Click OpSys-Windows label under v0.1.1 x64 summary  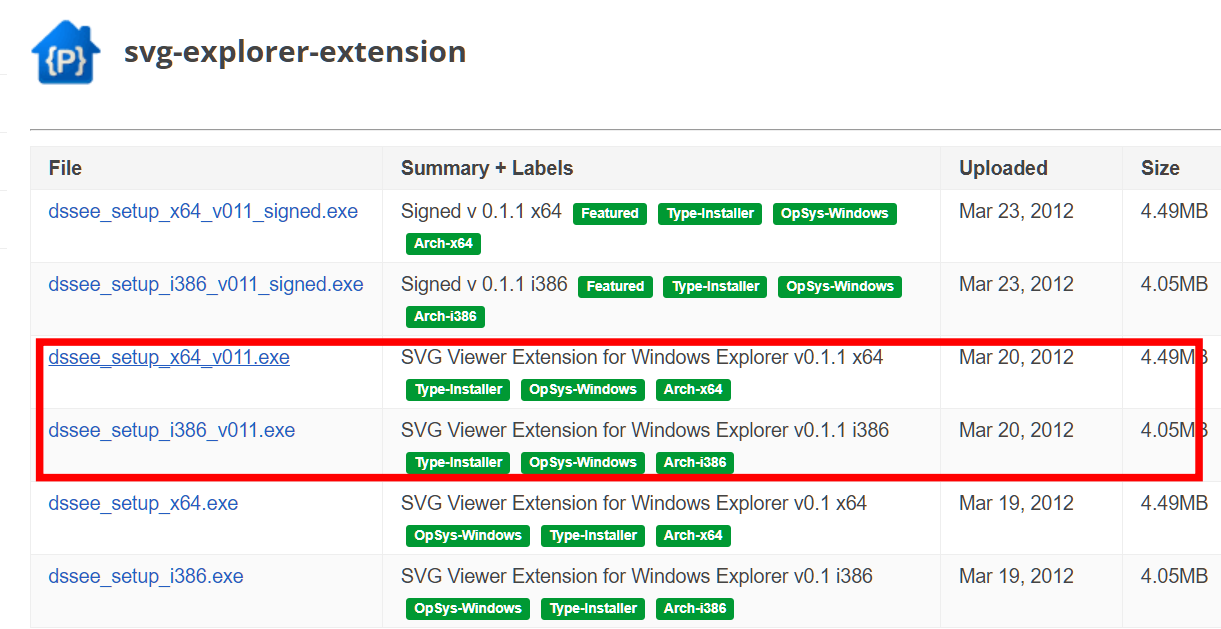click(583, 390)
